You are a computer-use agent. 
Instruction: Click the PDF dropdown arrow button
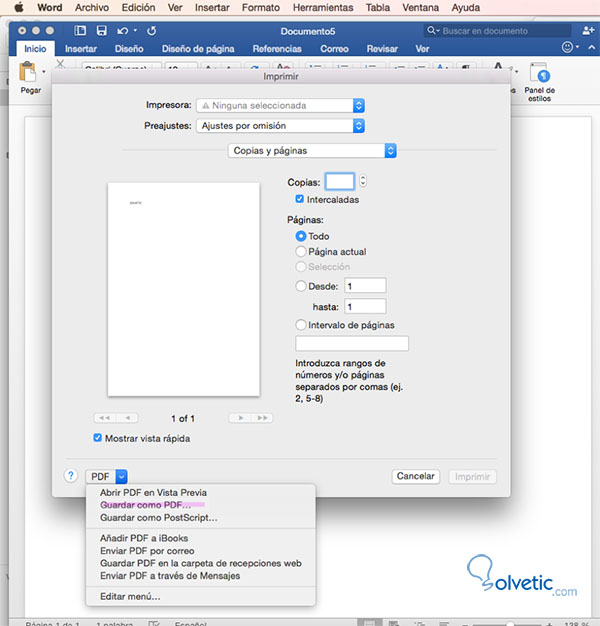tap(121, 476)
